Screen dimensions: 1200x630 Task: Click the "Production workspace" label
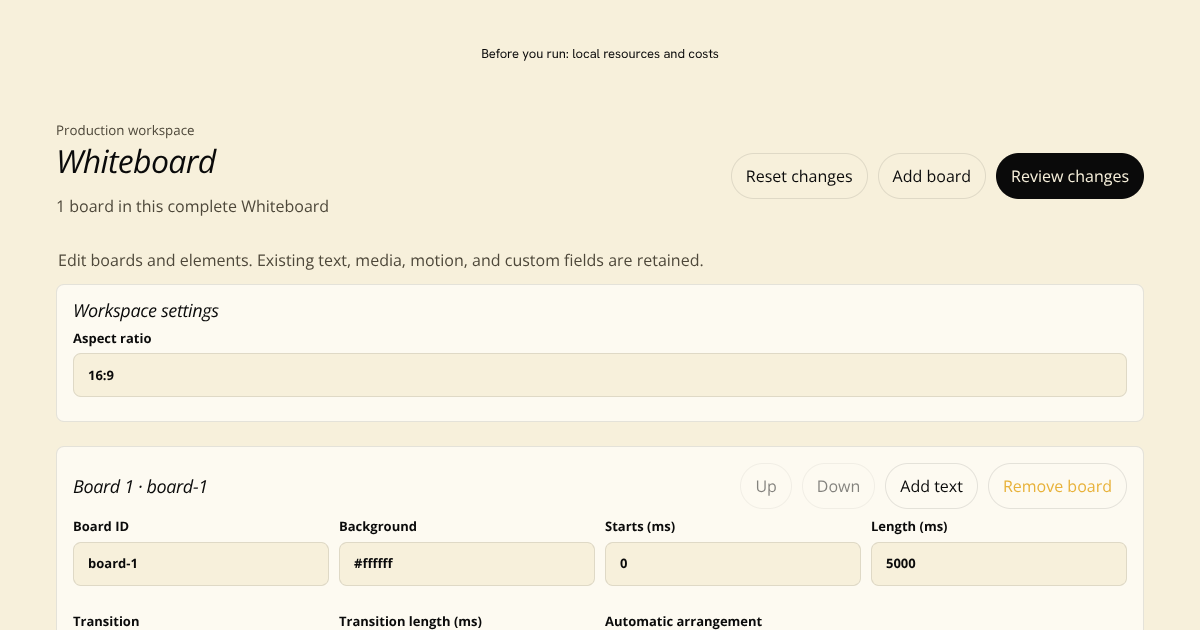(x=125, y=130)
